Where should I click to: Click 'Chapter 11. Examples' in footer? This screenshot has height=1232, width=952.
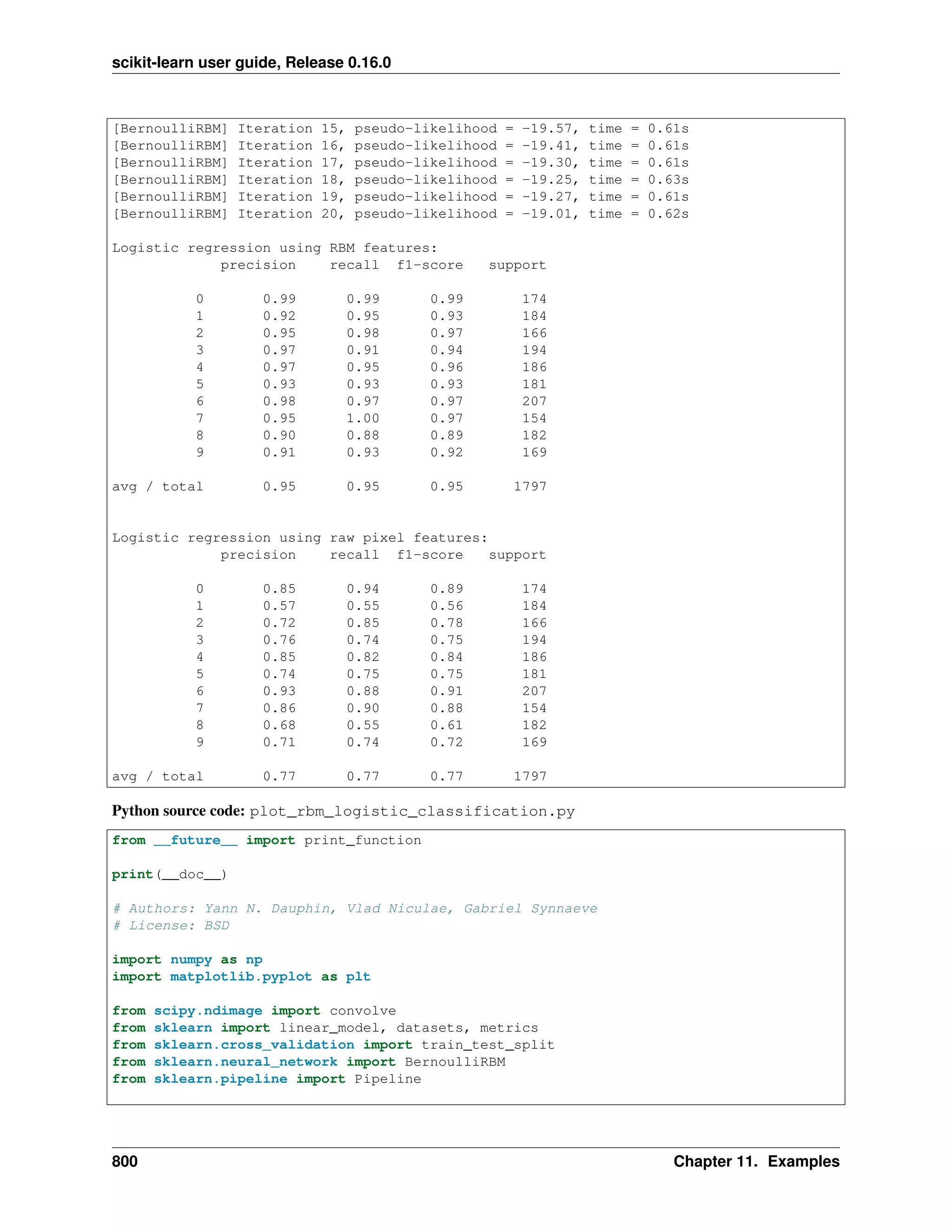point(756,1161)
